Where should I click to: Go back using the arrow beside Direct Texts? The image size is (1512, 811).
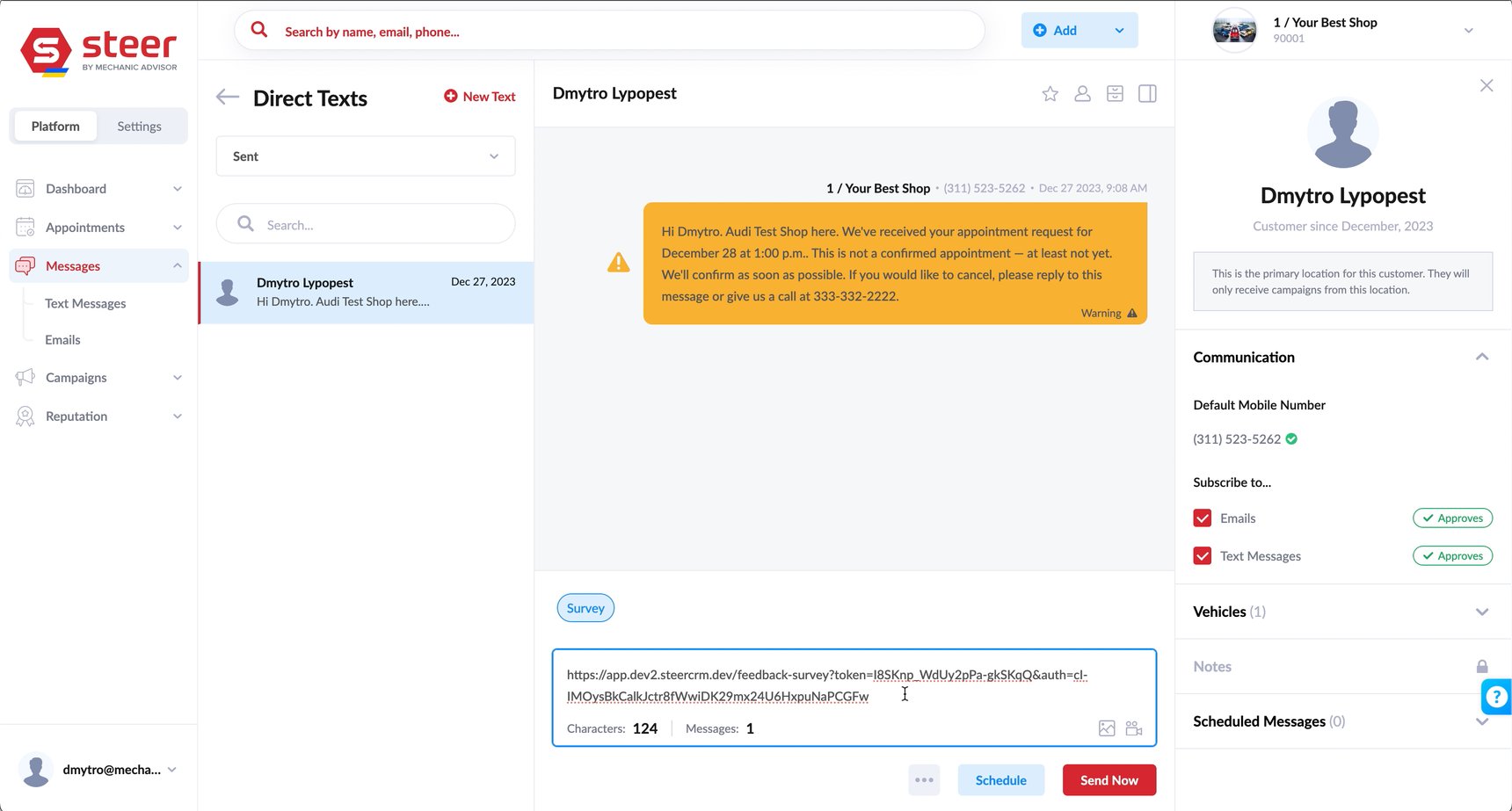[x=227, y=97]
